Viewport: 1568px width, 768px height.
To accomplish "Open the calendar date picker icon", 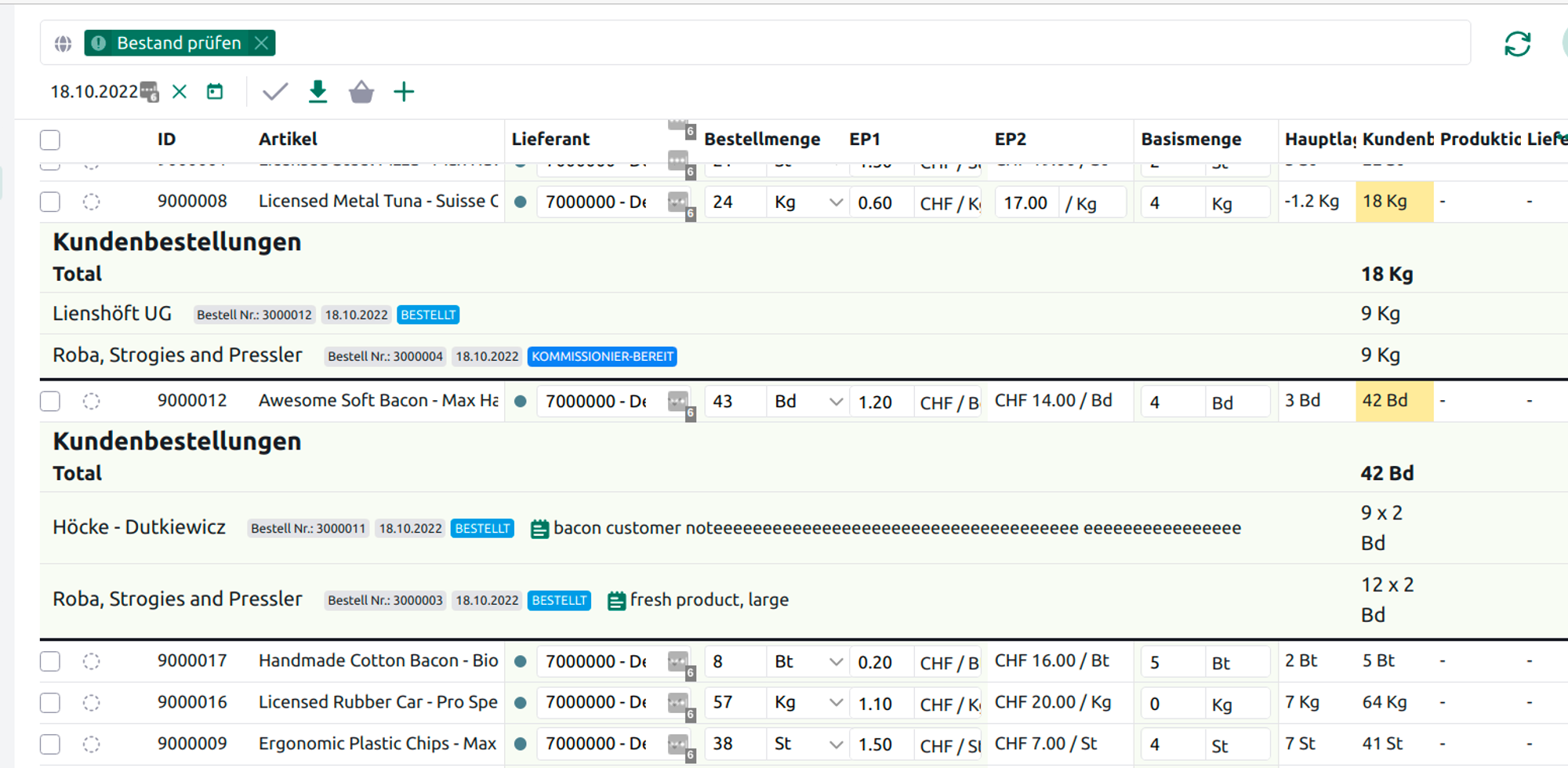I will click(215, 92).
